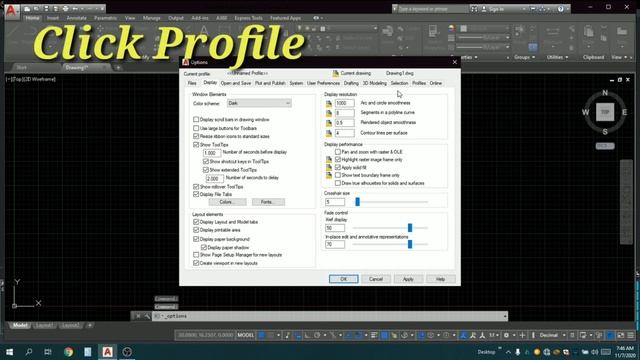The height and width of the screenshot is (360, 640).
Task: Click Apply in Options dialog
Action: pyautogui.click(x=408, y=279)
